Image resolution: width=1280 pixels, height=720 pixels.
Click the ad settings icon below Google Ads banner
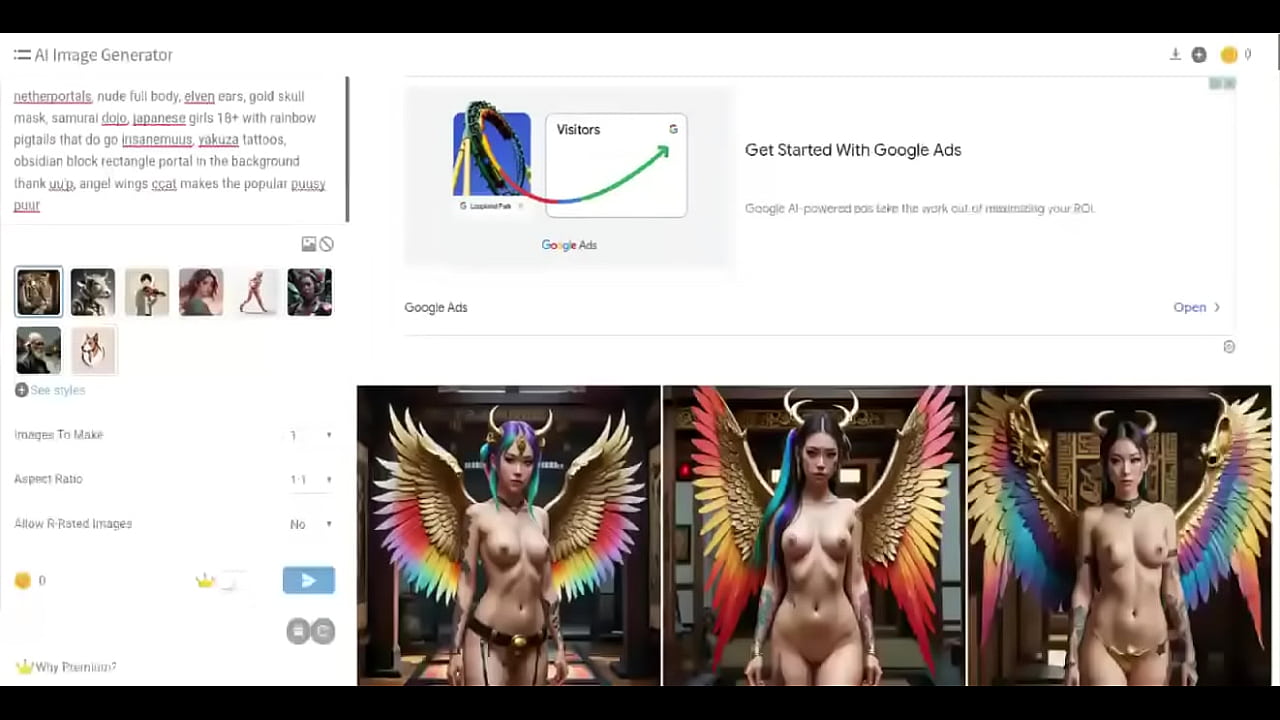click(x=1229, y=347)
